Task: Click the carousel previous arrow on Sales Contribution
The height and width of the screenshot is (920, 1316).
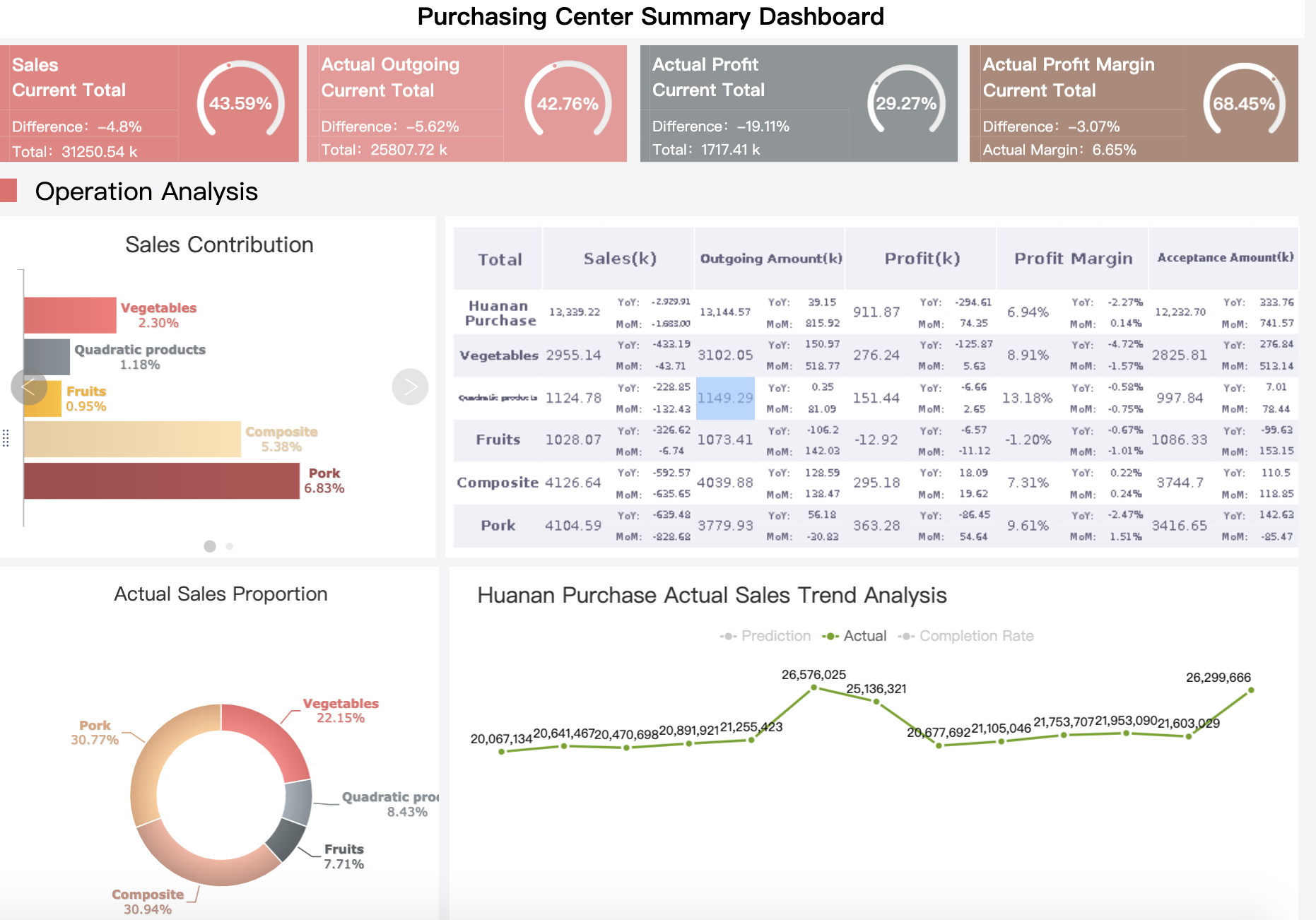Action: pyautogui.click(x=29, y=387)
